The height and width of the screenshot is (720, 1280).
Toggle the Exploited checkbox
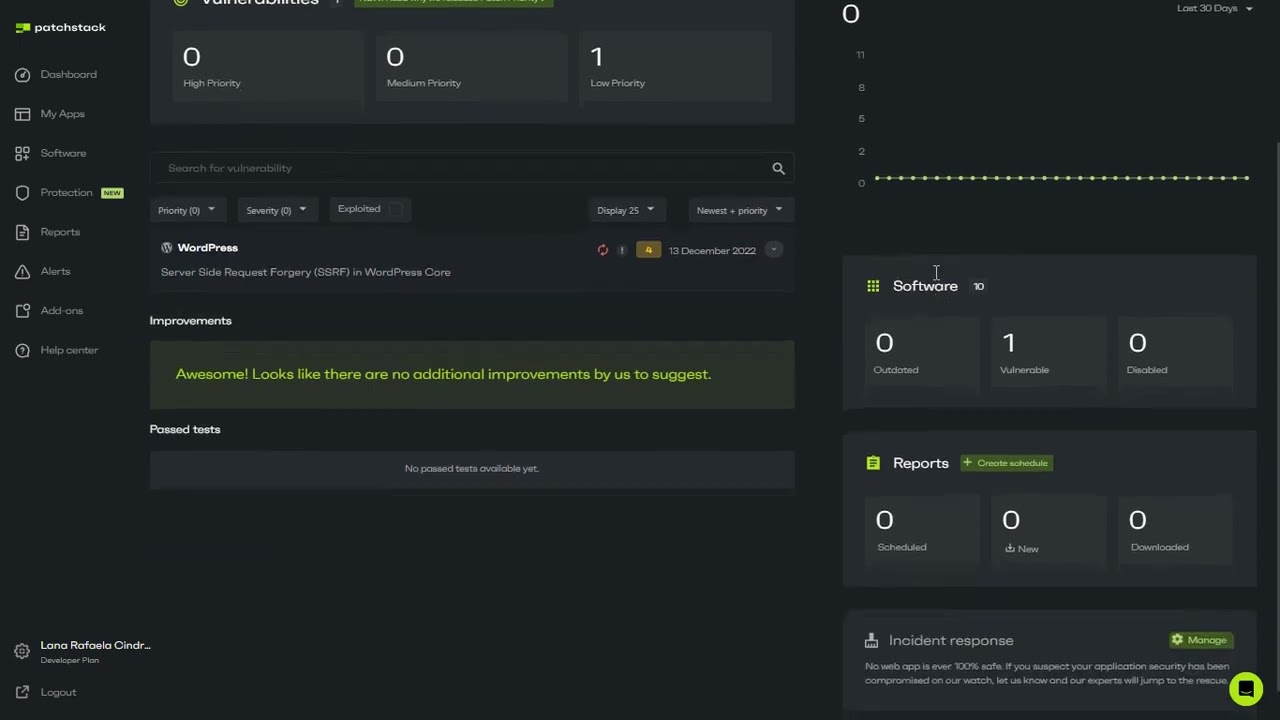point(395,209)
